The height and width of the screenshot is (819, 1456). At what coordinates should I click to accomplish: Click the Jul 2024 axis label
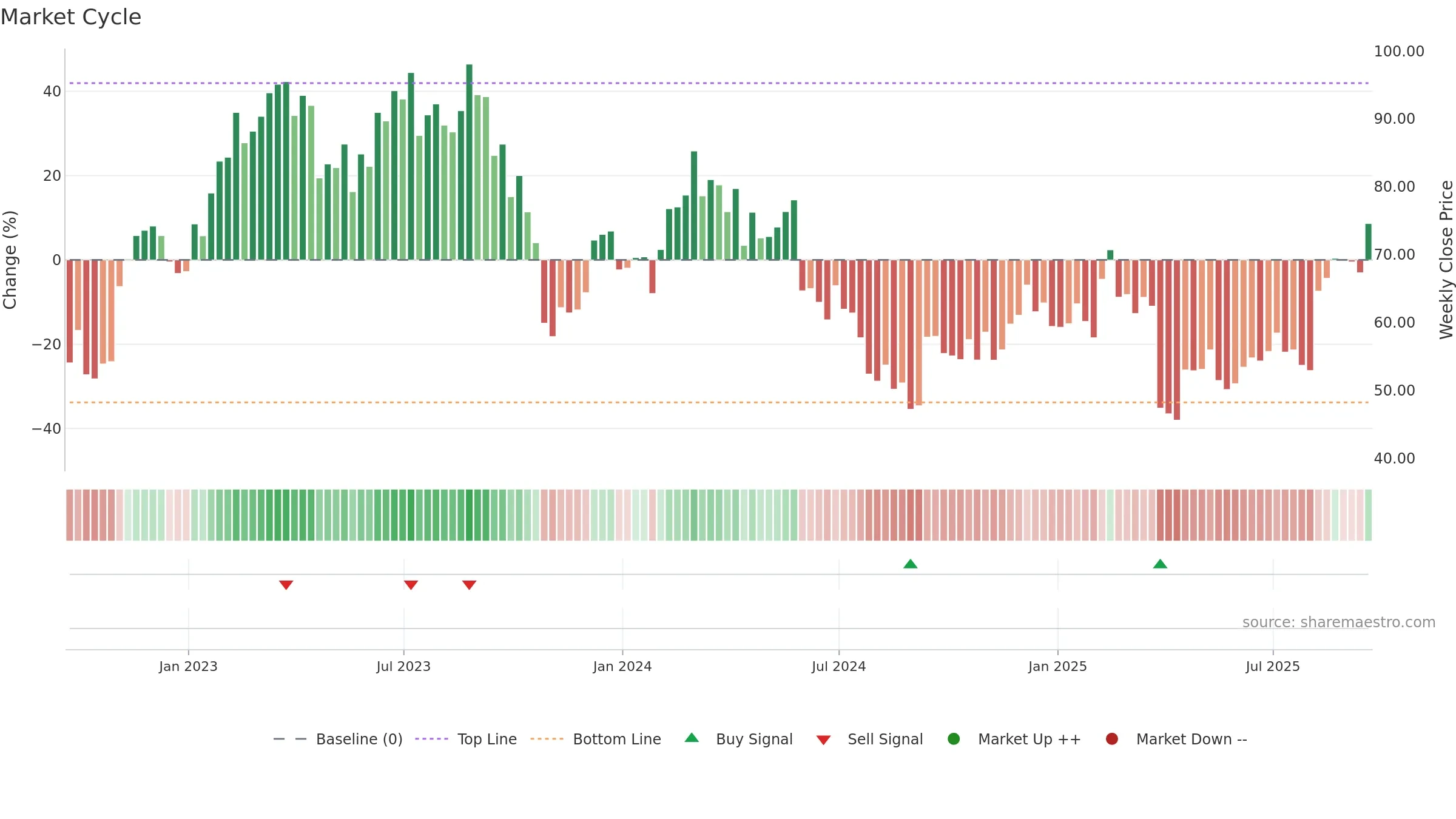pos(839,666)
